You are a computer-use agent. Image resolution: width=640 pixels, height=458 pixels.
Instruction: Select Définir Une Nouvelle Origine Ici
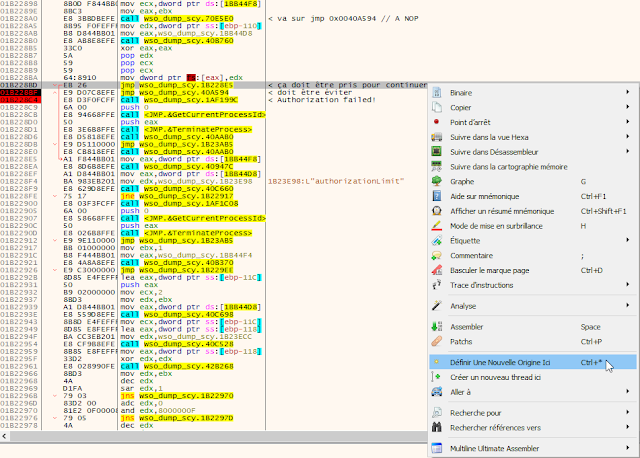click(533, 362)
